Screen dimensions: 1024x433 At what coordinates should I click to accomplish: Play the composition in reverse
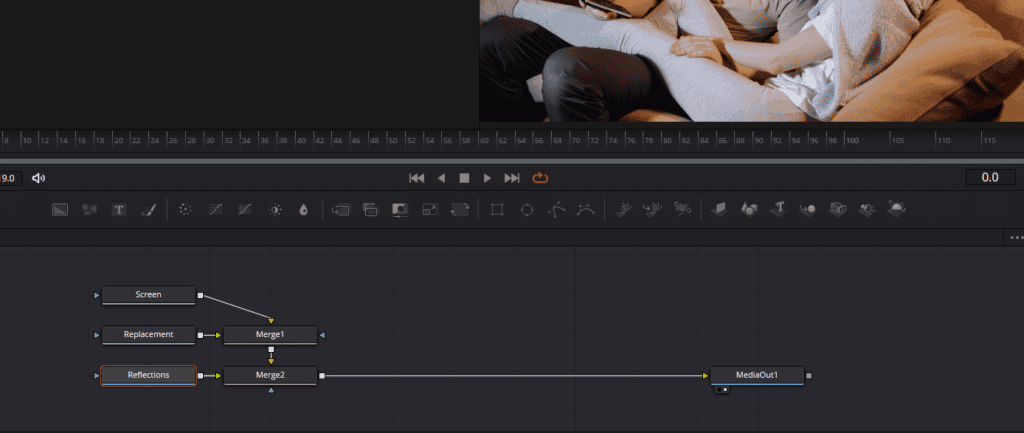pos(441,178)
